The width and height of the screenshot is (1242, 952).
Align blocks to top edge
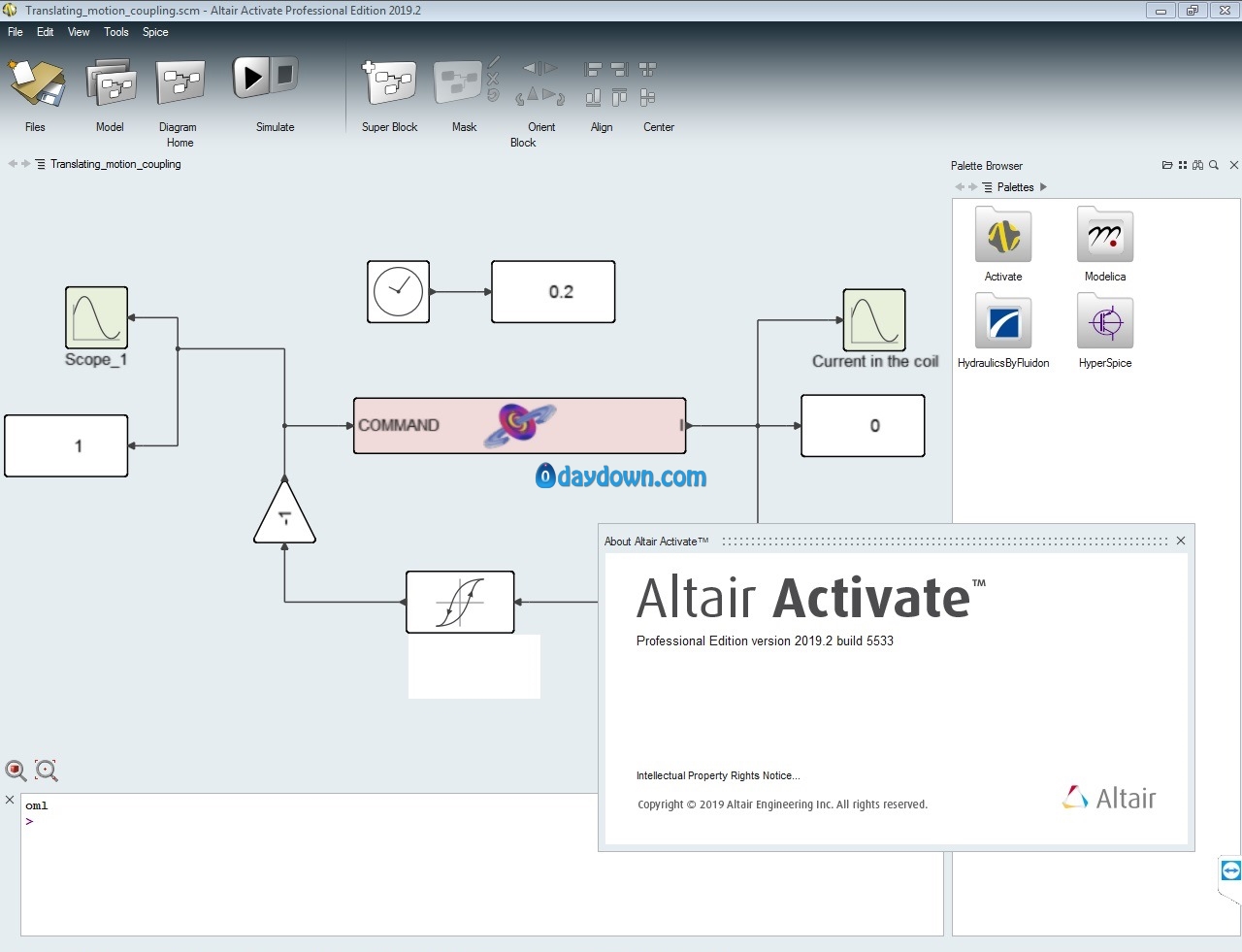tap(620, 97)
